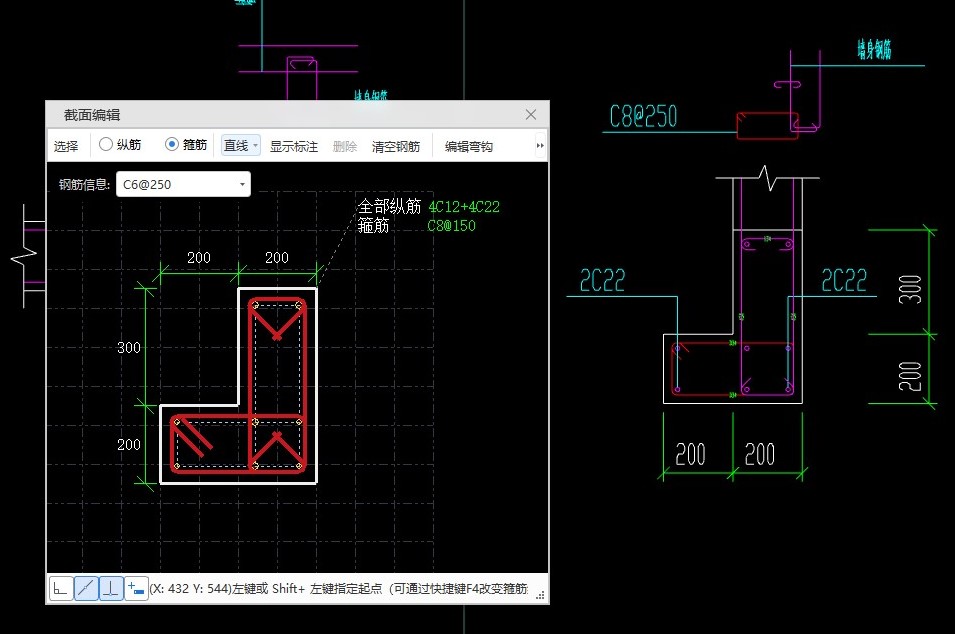Click the C6@250 rebar info field

pyautogui.click(x=183, y=184)
